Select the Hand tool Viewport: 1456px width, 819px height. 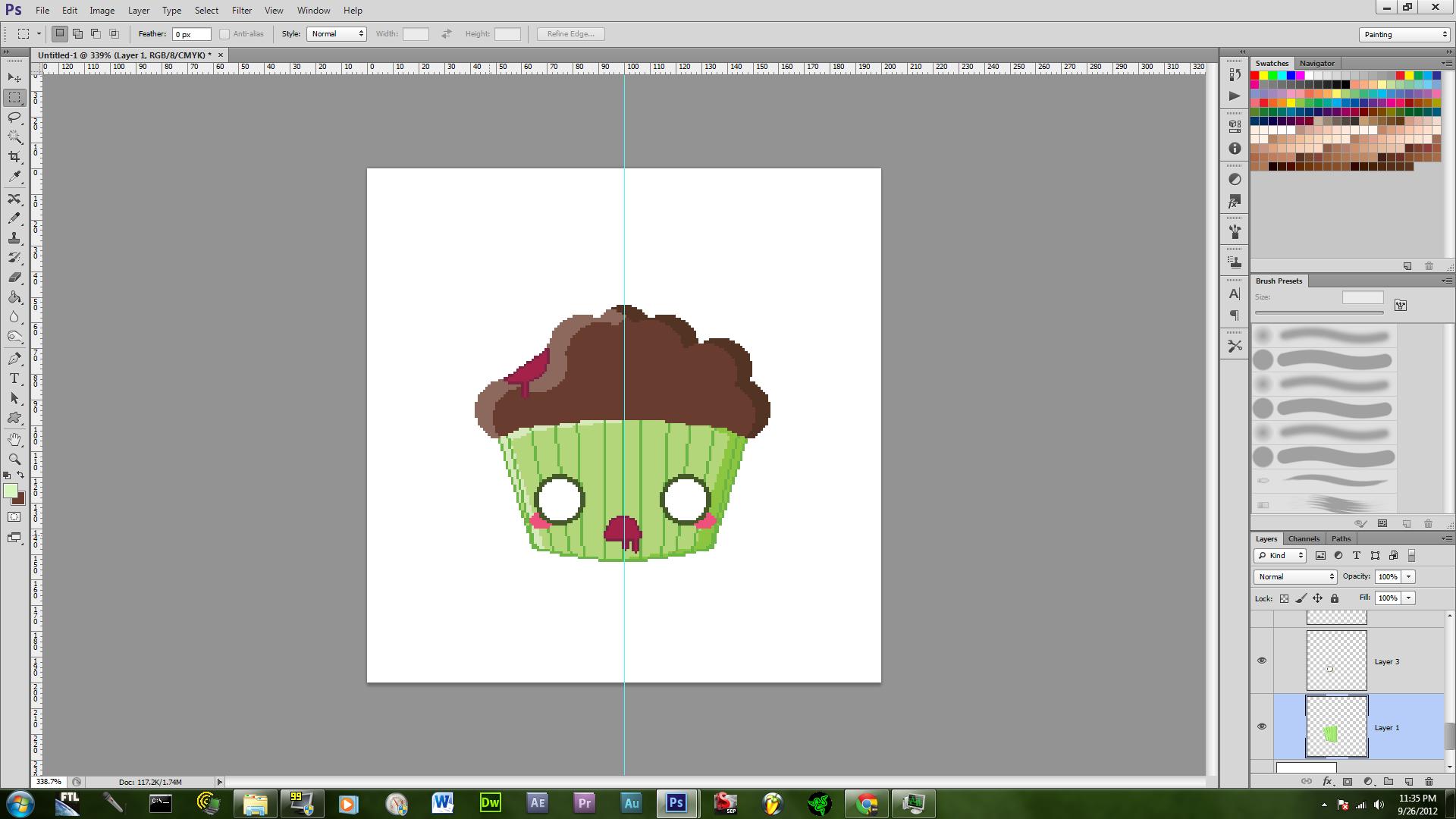(14, 440)
